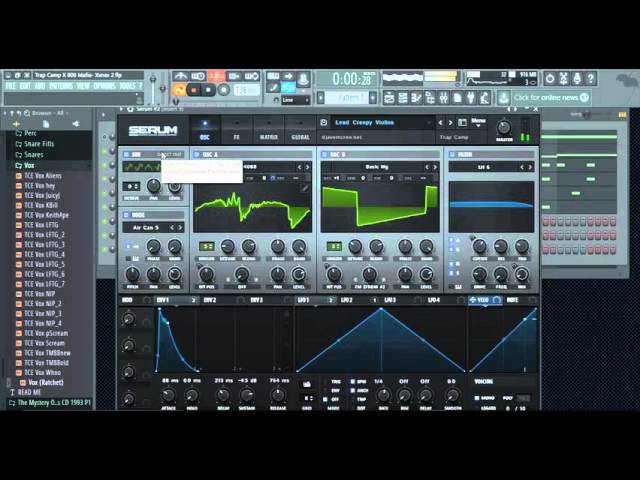This screenshot has height=480, width=640.
Task: Go to the previous Serum preset arrow
Action: pos(440,122)
